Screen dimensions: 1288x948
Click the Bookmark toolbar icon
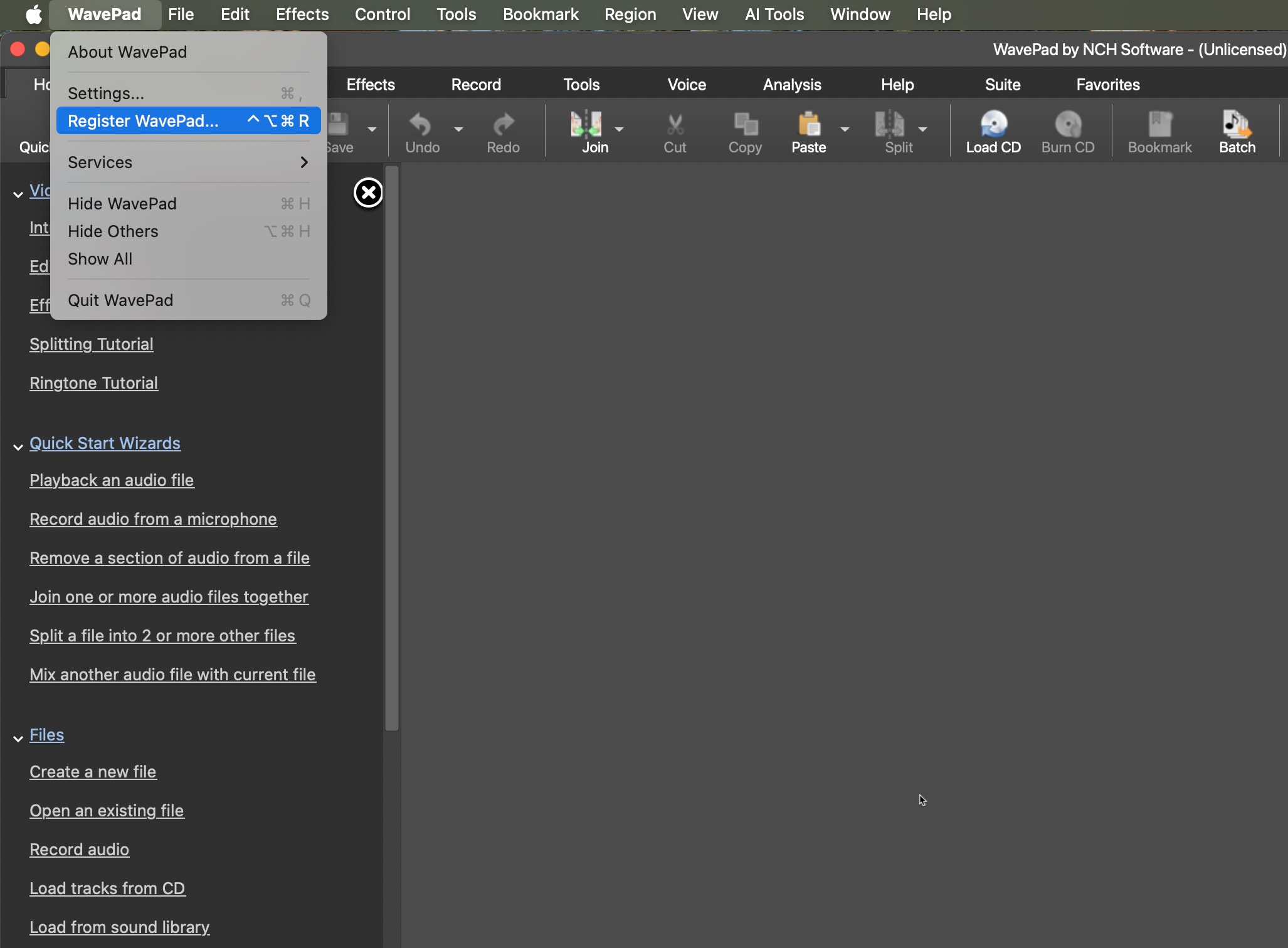(x=1159, y=125)
